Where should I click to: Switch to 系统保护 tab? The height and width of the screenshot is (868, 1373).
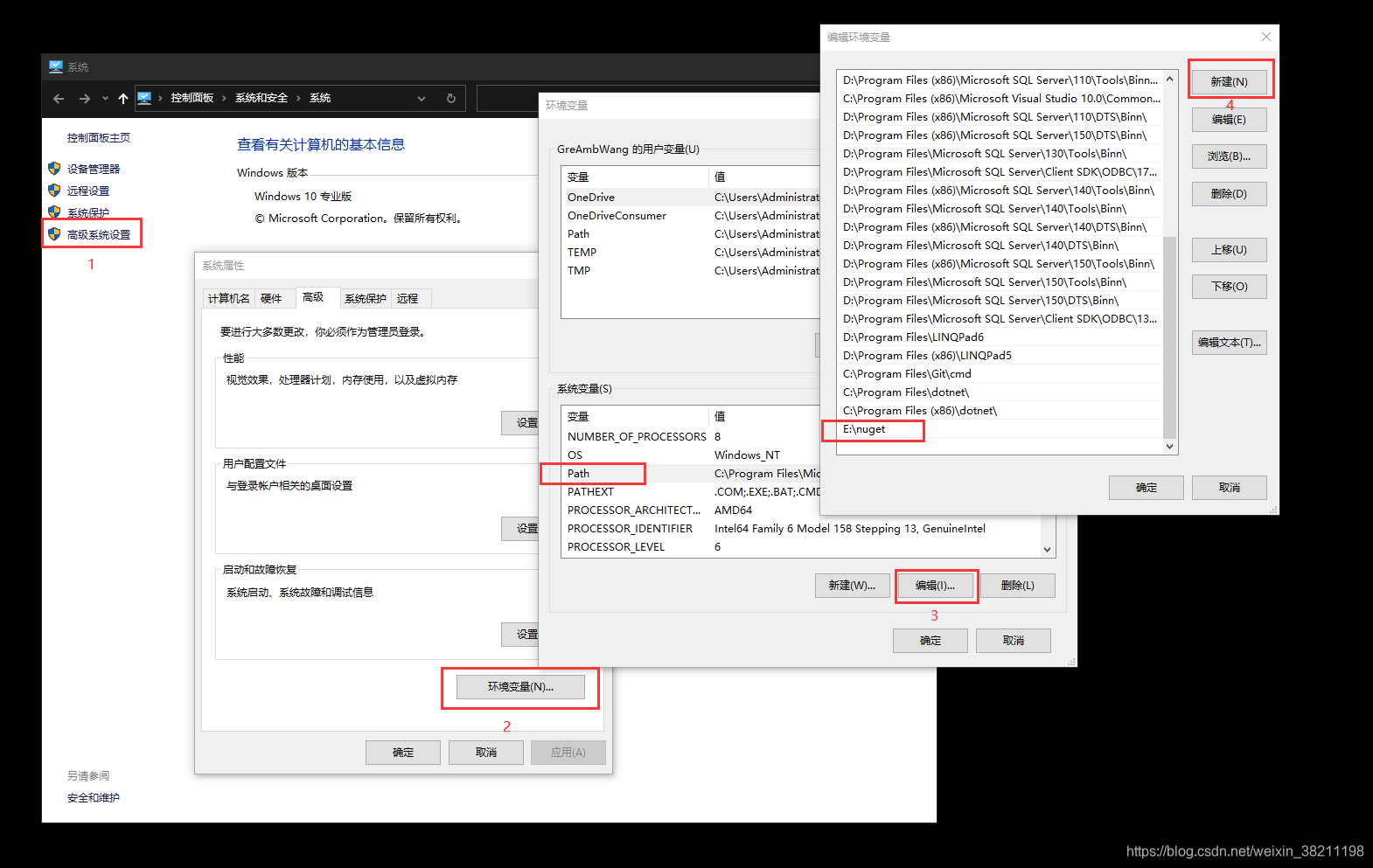pyautogui.click(x=366, y=299)
